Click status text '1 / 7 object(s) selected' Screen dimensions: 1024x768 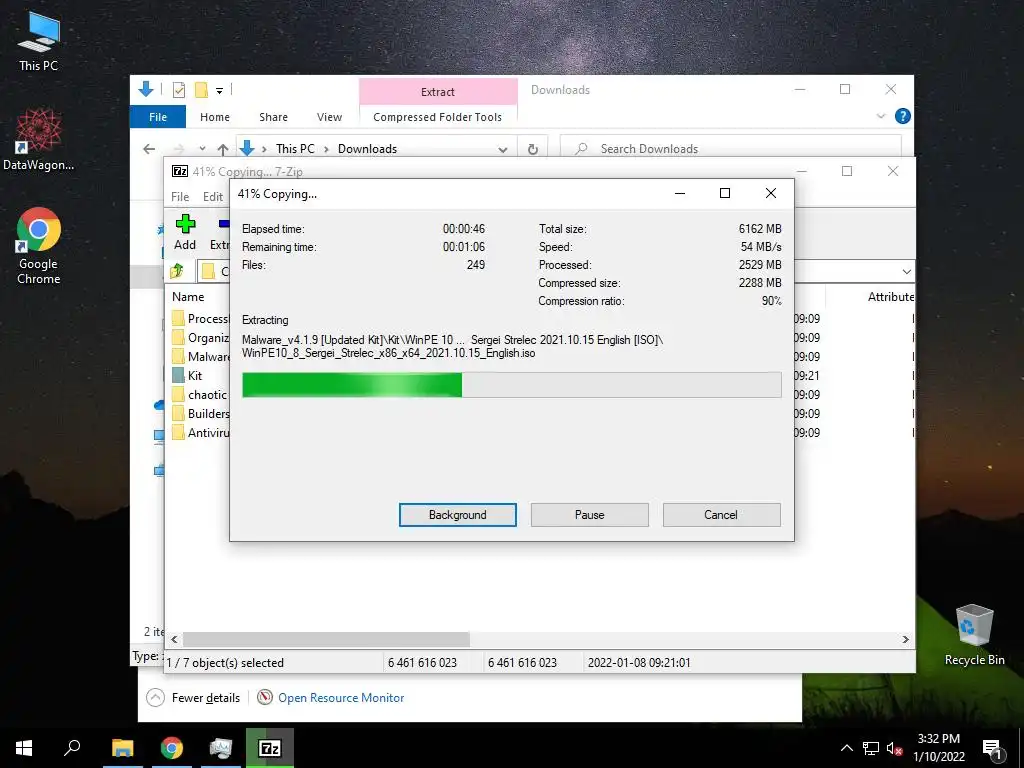click(x=225, y=663)
